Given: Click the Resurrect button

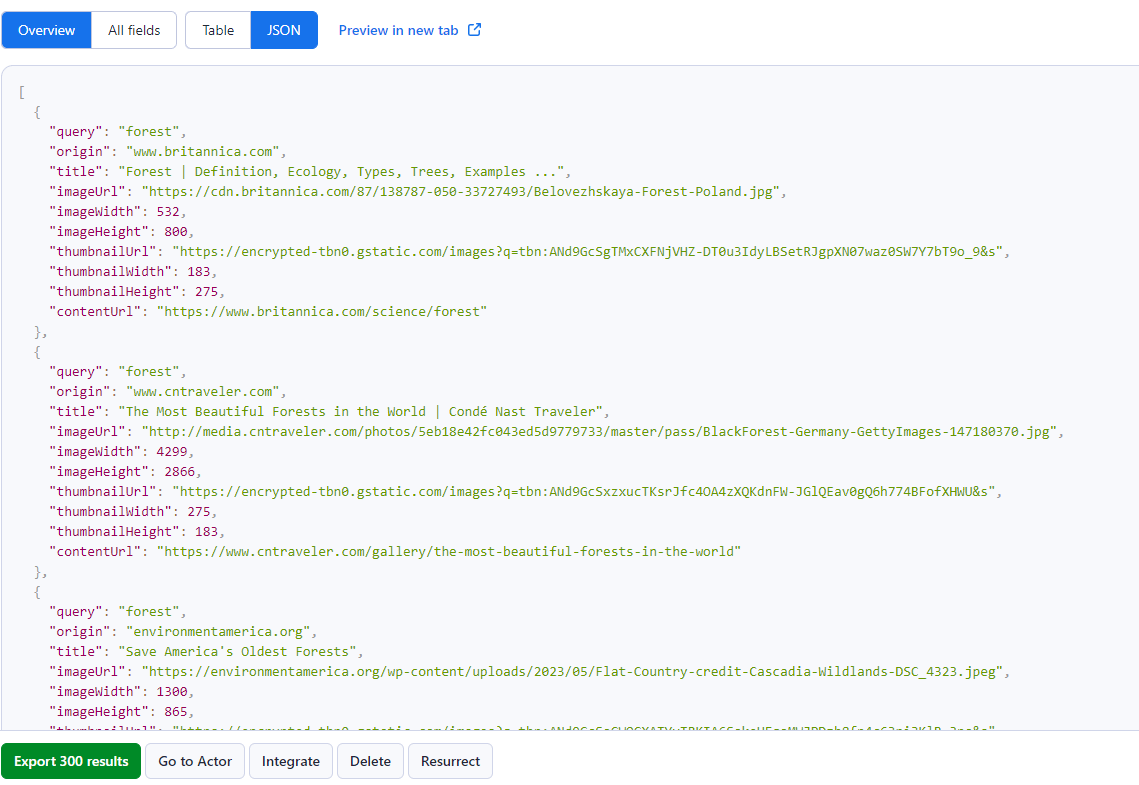Looking at the screenshot, I should [x=450, y=761].
